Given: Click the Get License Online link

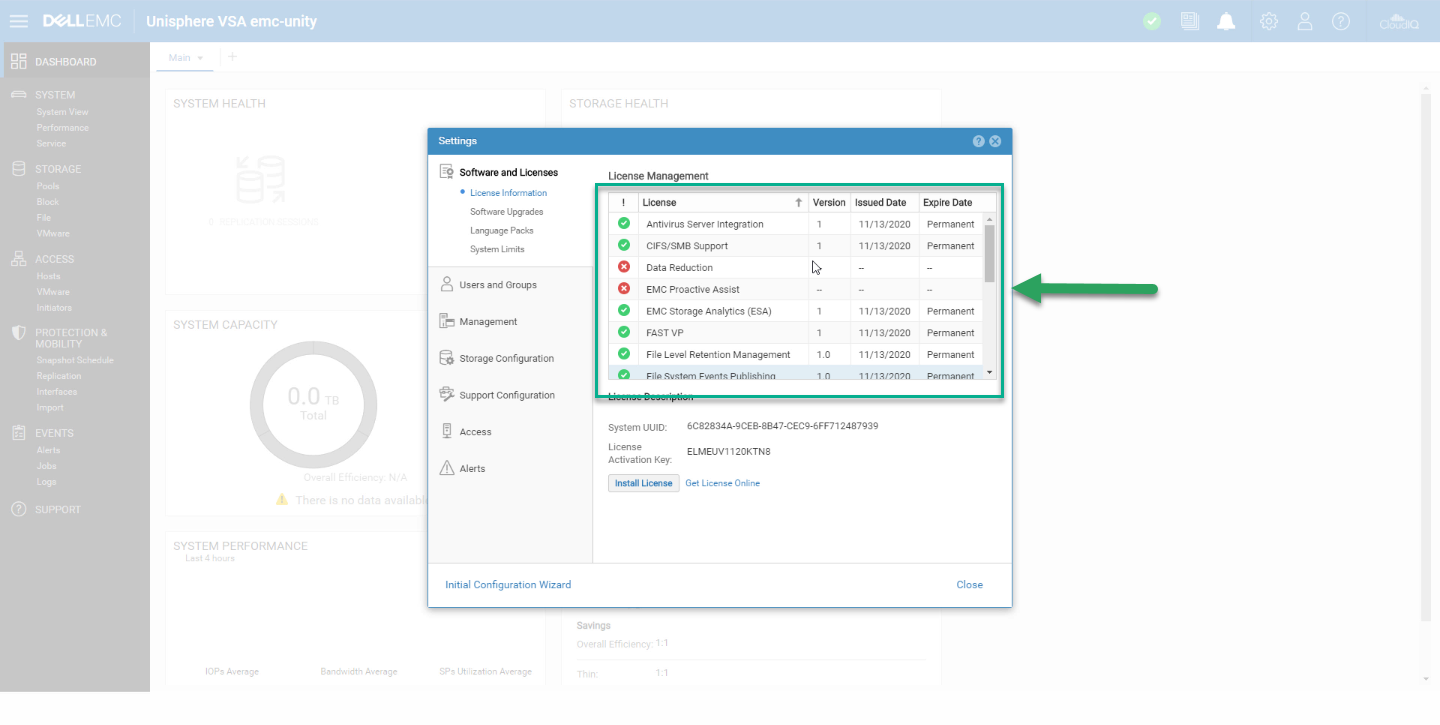Looking at the screenshot, I should point(722,484).
